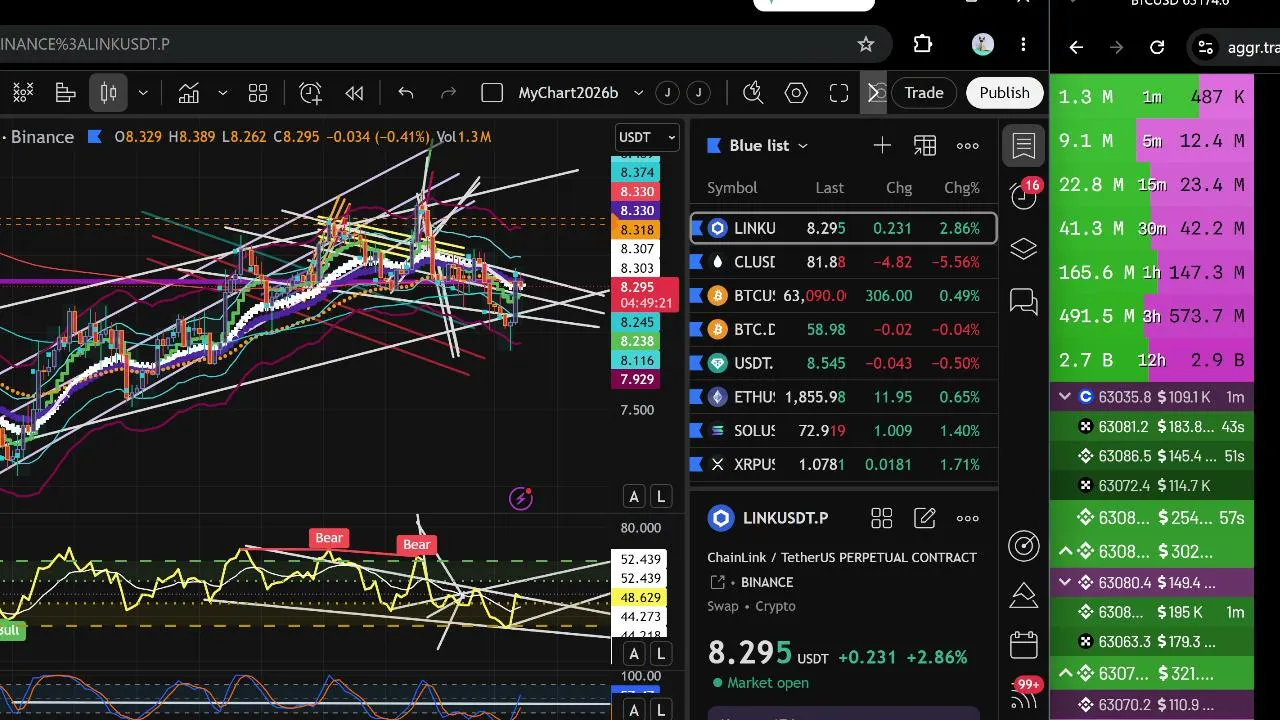1280x720 pixels.
Task: Open chats speech-bubble sidebar icon
Action: point(1024,300)
